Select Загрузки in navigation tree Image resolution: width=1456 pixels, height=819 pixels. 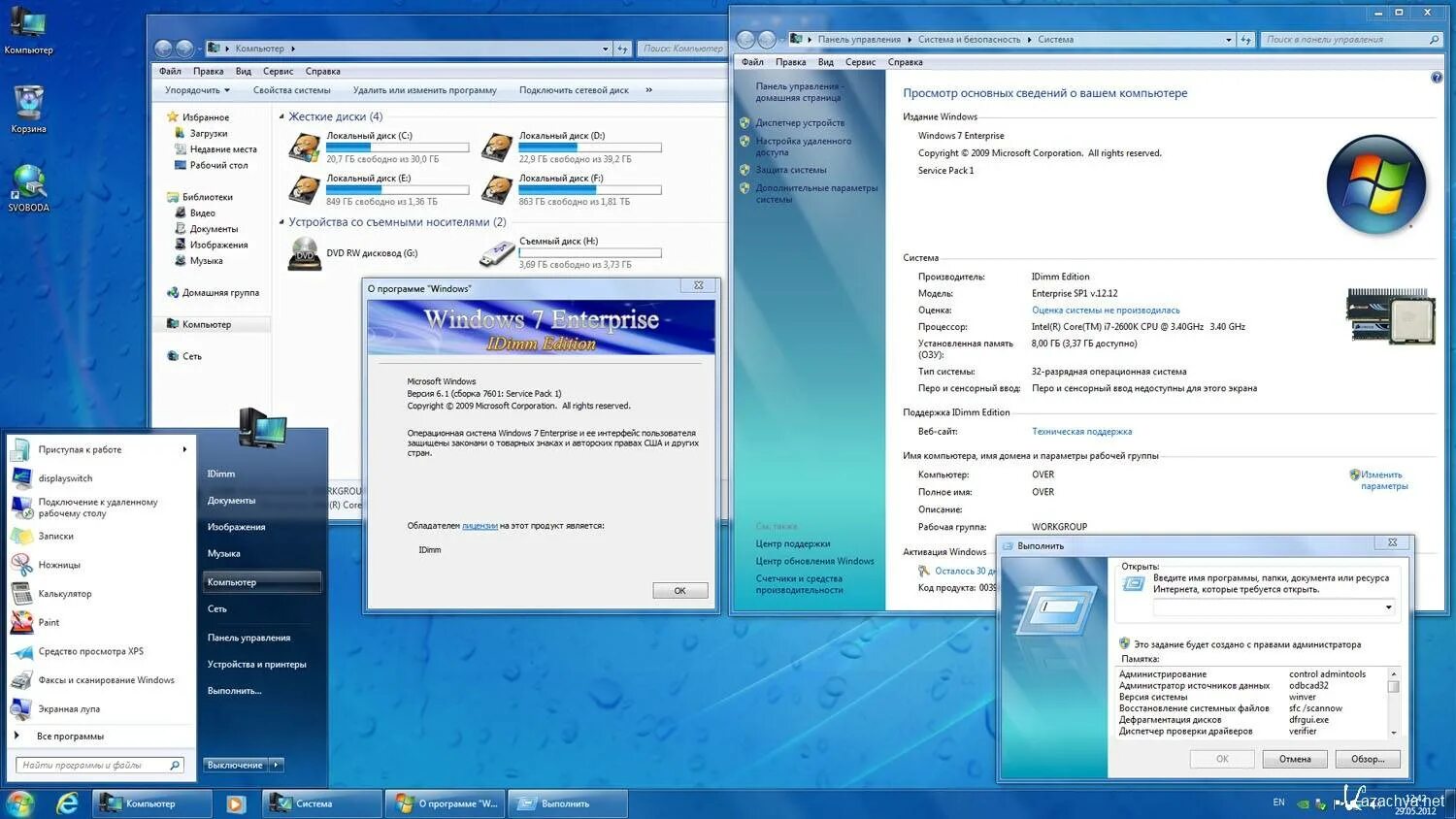[209, 133]
